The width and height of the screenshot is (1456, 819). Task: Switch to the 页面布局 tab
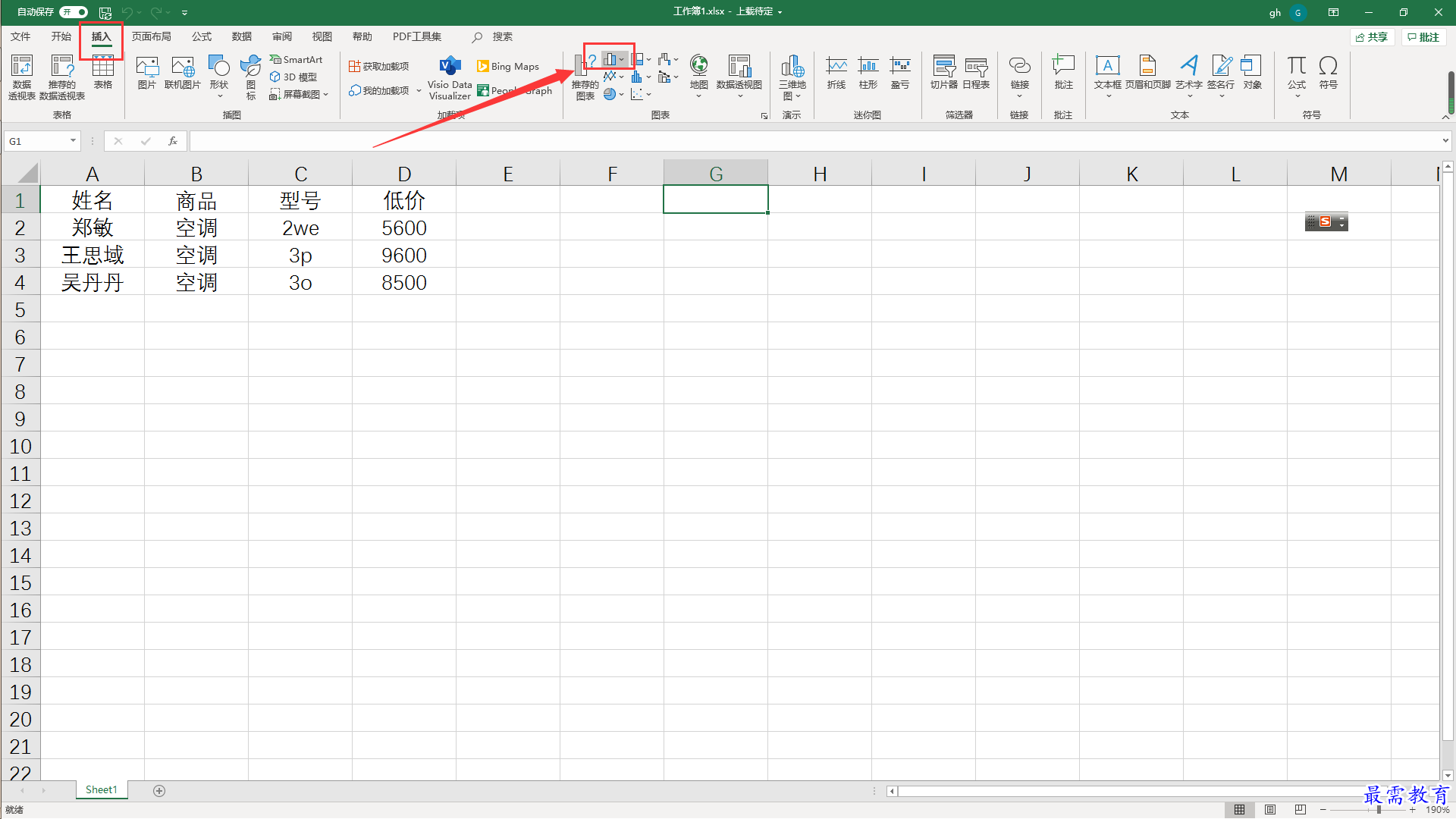coord(152,36)
